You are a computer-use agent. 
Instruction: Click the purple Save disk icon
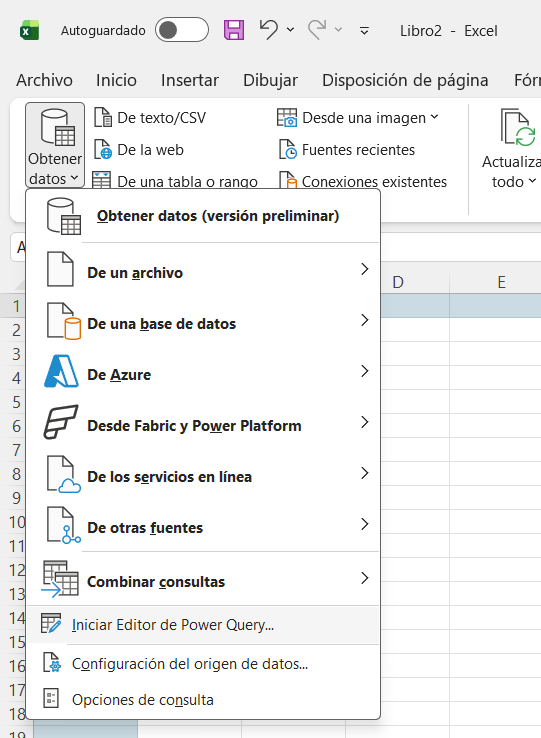point(234,30)
